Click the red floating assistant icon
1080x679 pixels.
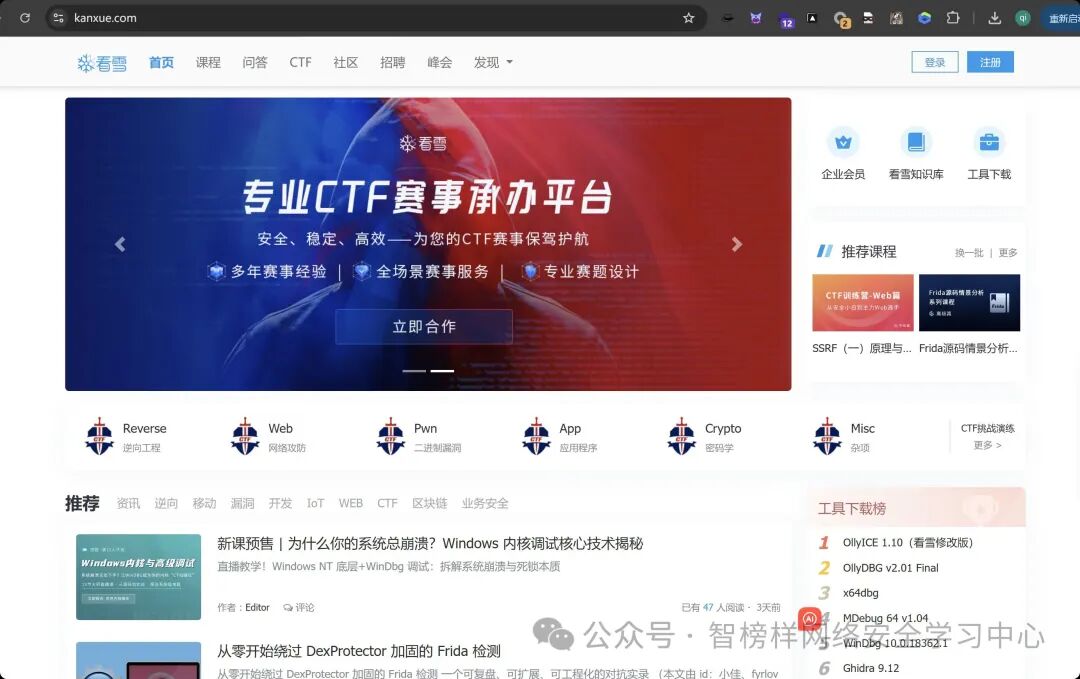tap(809, 618)
